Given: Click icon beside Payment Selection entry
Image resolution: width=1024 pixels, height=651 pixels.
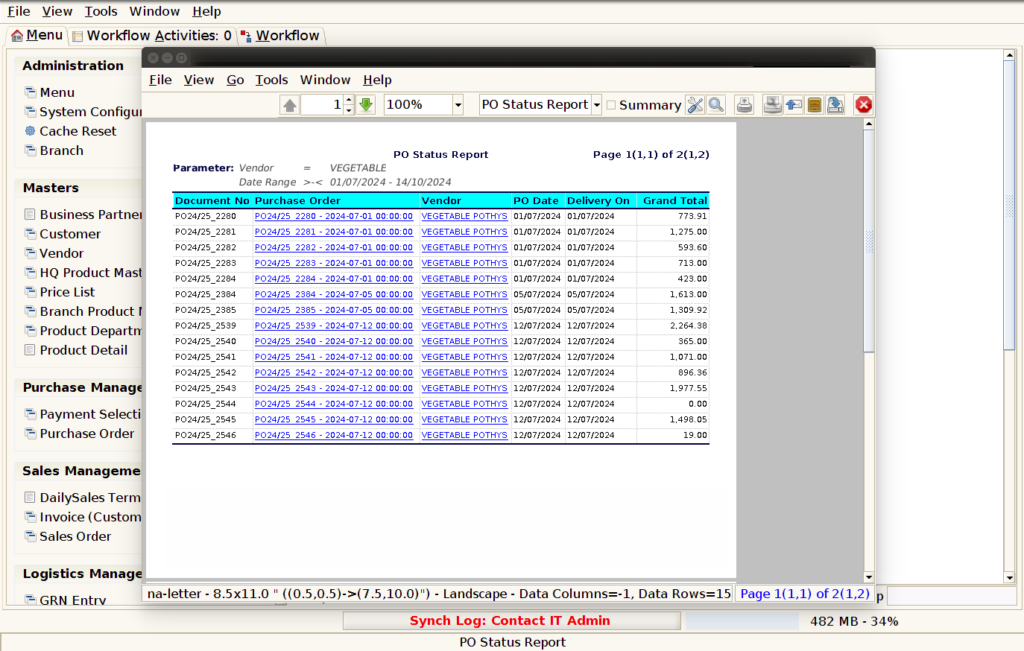Looking at the screenshot, I should 30,414.
